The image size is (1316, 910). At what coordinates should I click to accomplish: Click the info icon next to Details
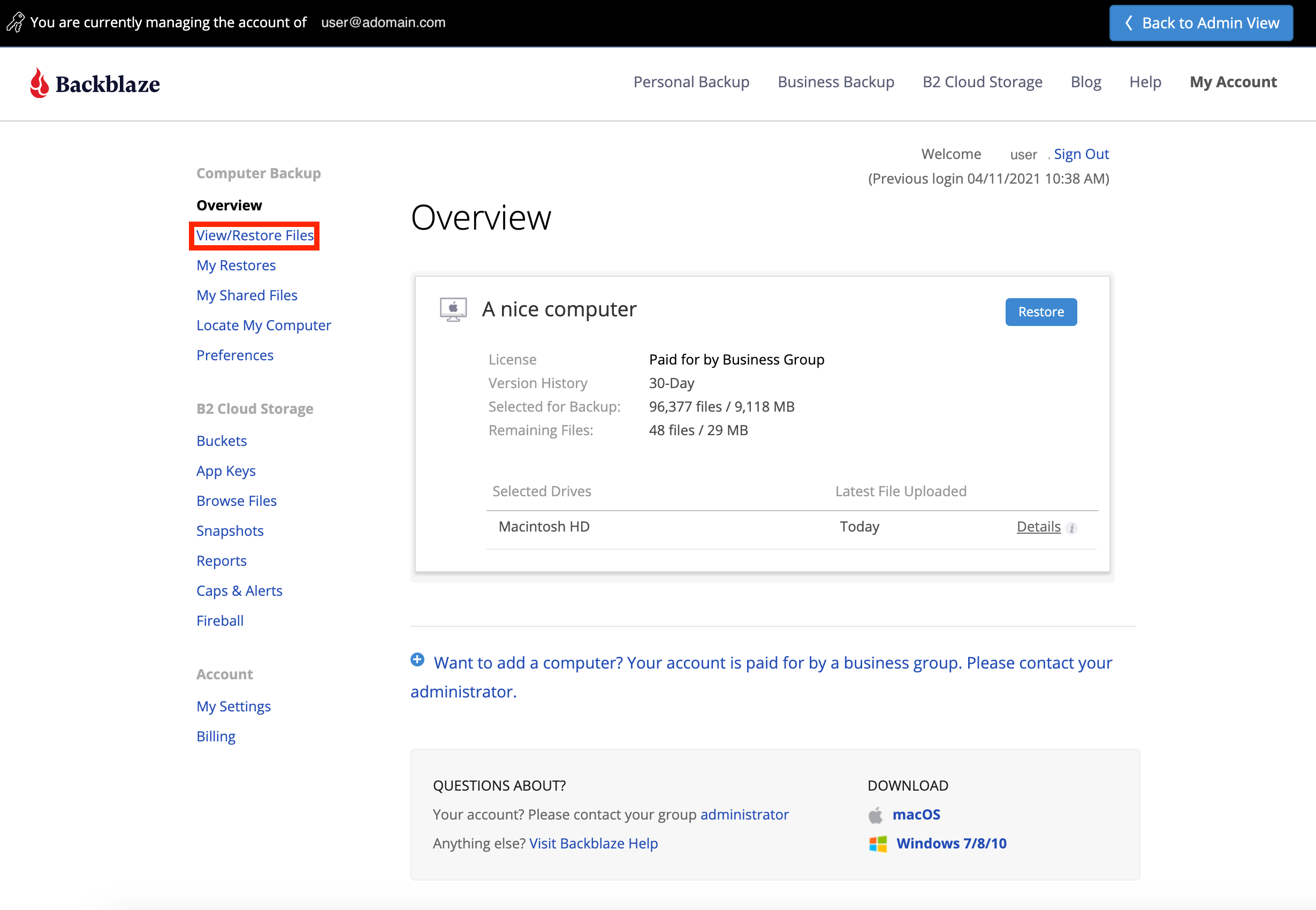[1071, 528]
